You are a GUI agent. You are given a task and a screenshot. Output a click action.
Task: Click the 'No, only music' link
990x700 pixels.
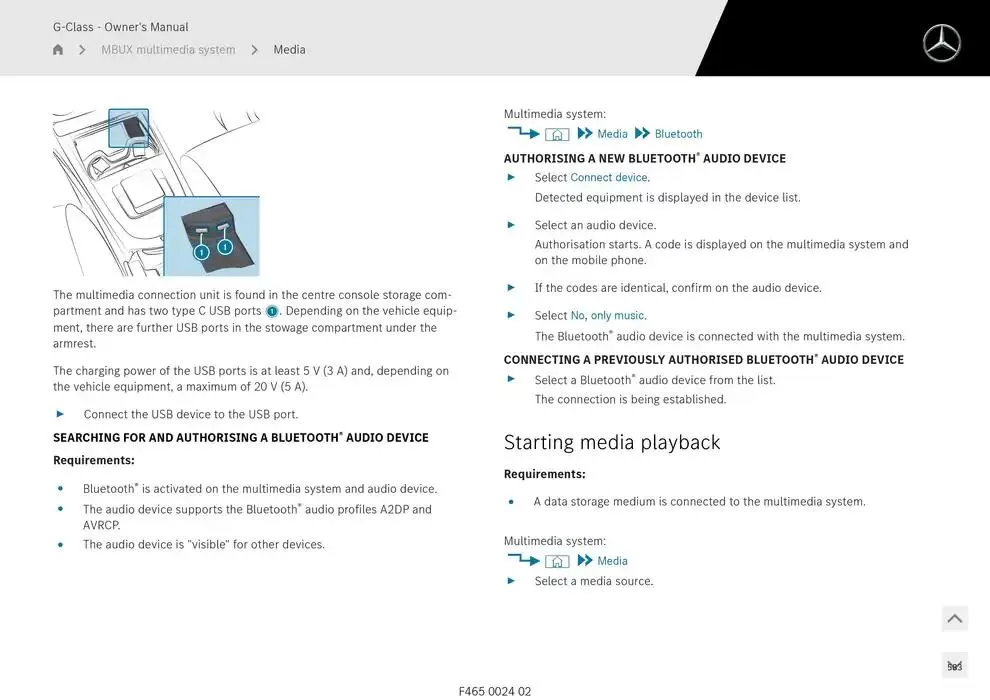coord(607,316)
